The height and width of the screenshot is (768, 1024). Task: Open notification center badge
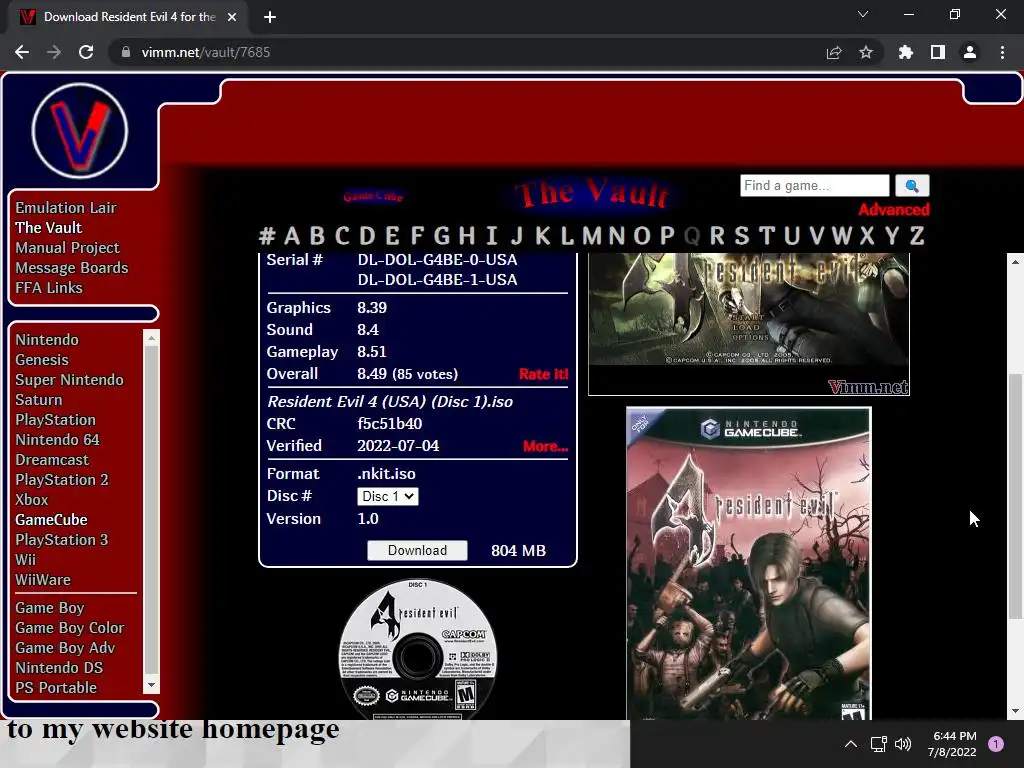(x=996, y=744)
